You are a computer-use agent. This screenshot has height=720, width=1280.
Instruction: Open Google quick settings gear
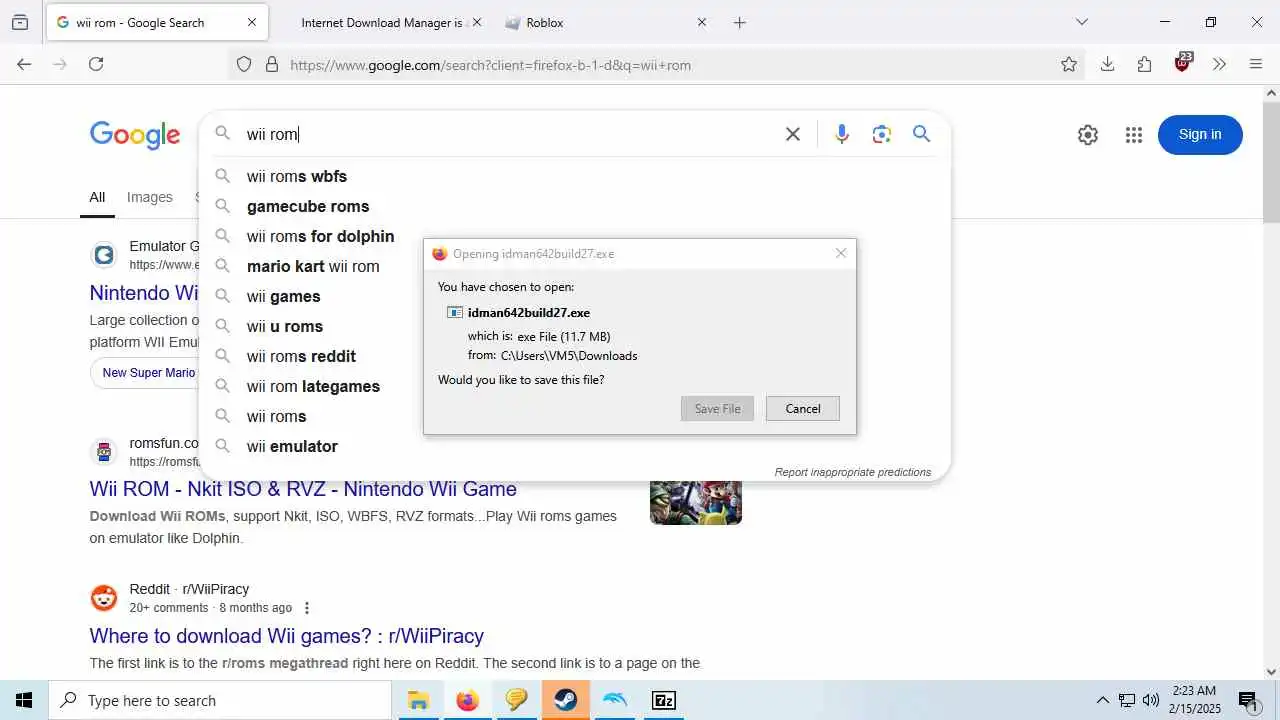coord(1088,135)
